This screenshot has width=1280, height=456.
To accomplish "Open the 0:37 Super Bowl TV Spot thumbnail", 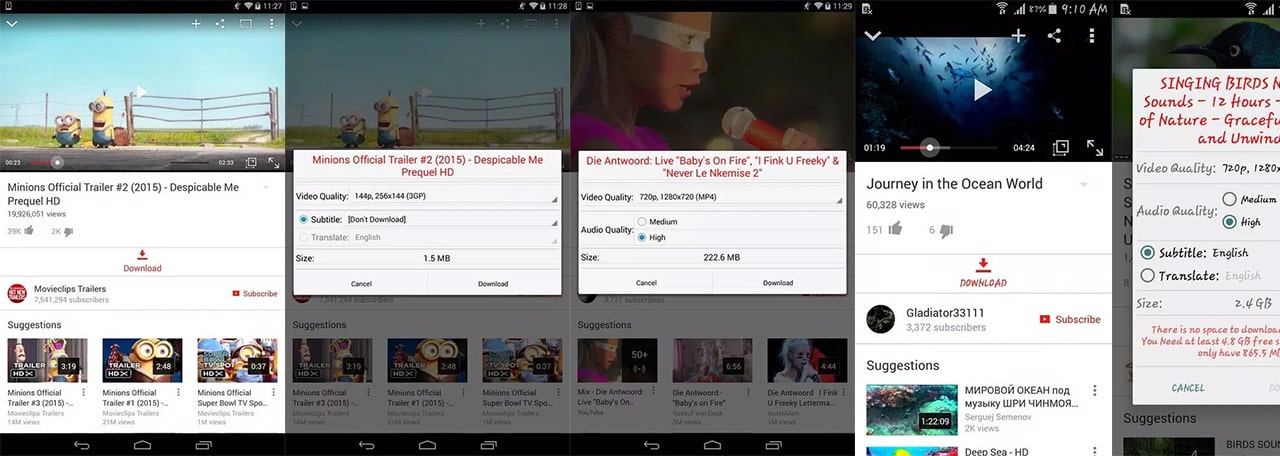I will click(x=237, y=360).
